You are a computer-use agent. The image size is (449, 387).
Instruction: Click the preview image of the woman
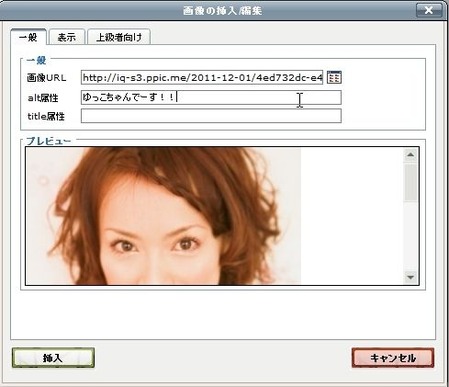[x=163, y=216]
